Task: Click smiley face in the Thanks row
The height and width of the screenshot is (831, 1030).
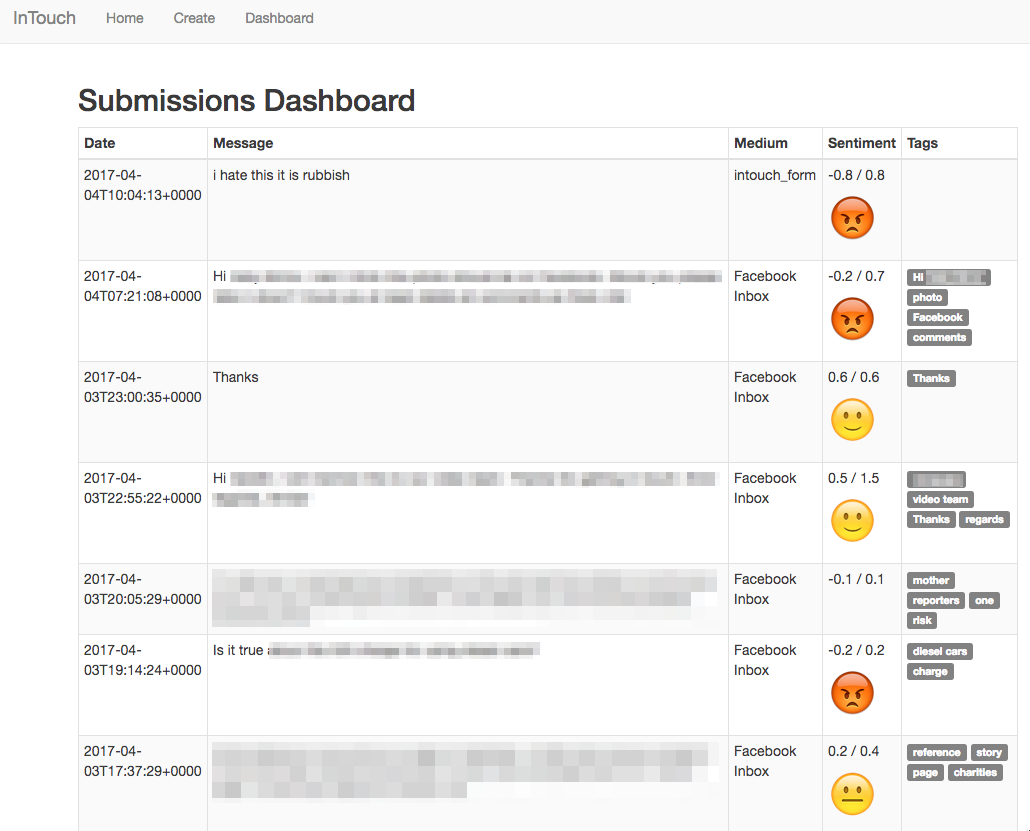Action: (852, 420)
